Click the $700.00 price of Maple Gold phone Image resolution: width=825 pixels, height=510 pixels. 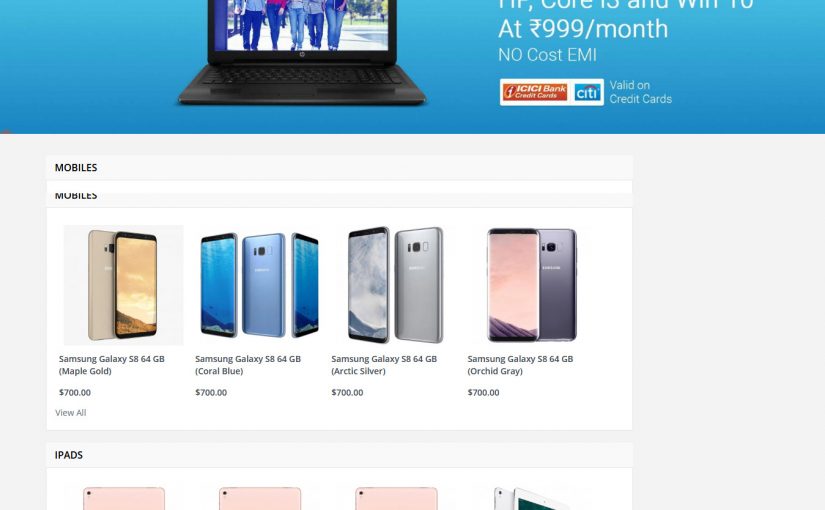coord(75,393)
